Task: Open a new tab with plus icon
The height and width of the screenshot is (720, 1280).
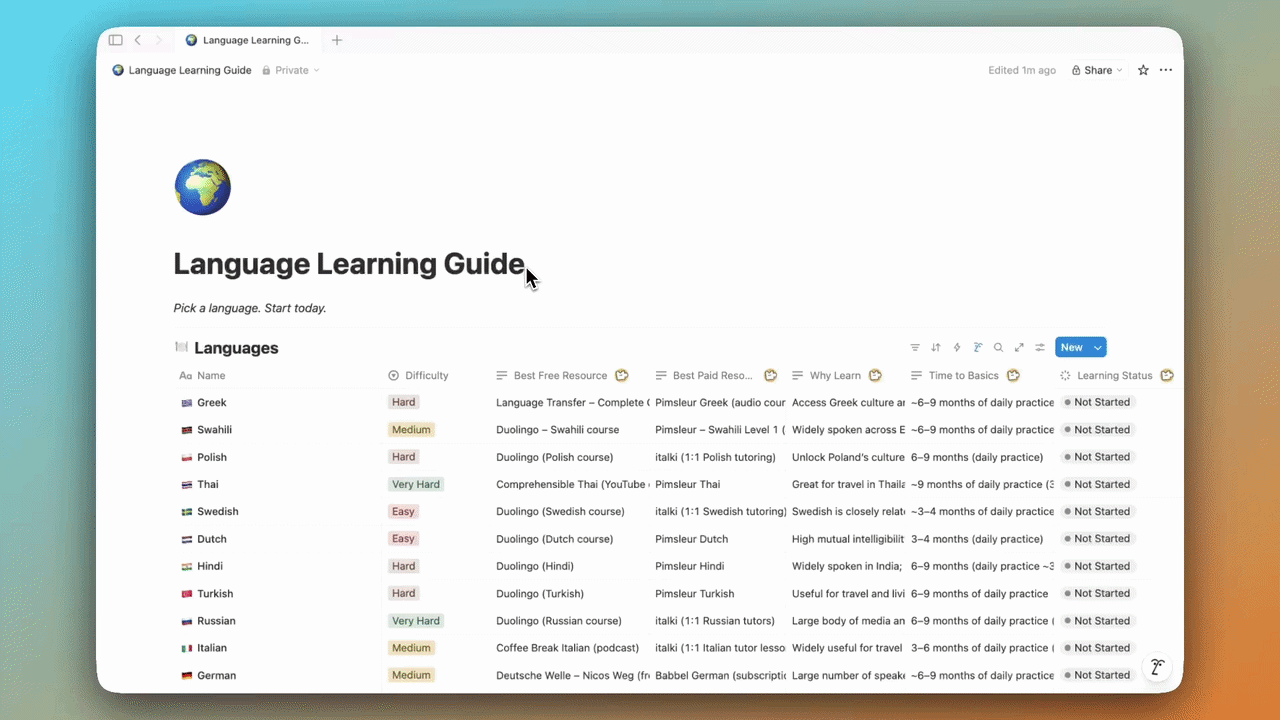Action: [337, 40]
